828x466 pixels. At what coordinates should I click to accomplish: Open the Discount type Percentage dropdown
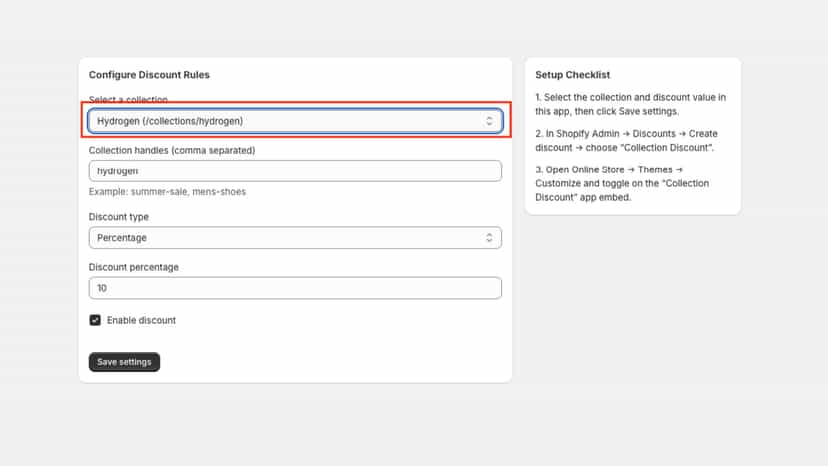point(295,238)
